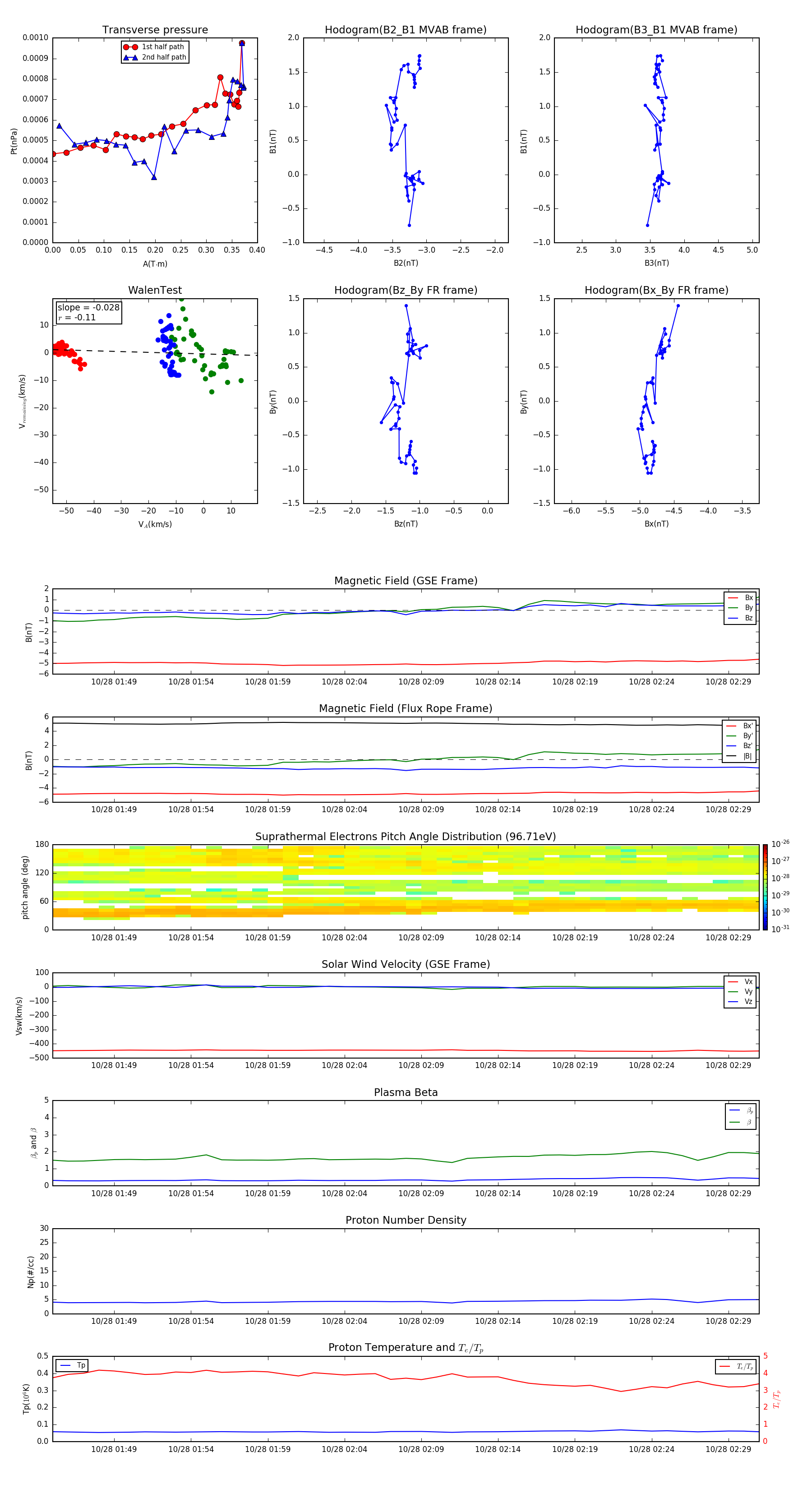The height and width of the screenshot is (1489, 812).
Task: Click 'Bz(nT)' x-axis label
Action: point(406,524)
